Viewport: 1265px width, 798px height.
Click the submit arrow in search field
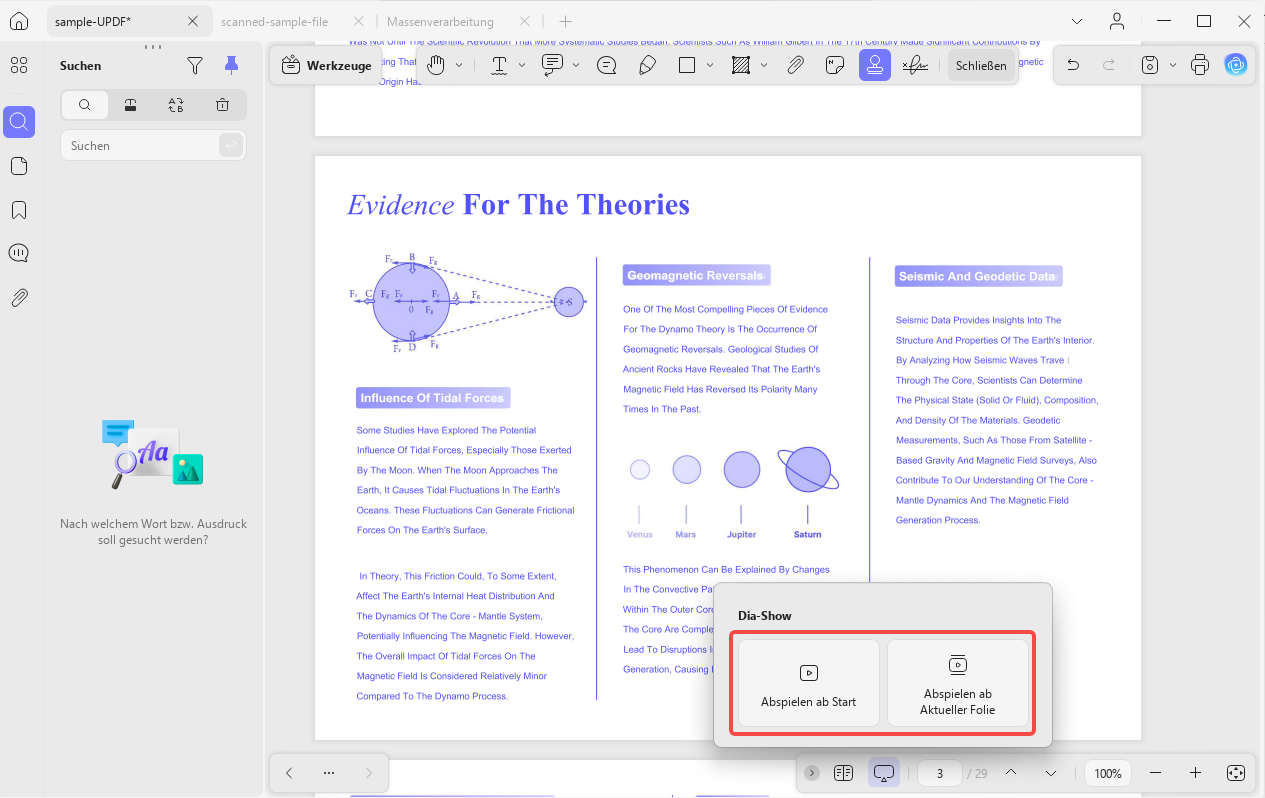(231, 145)
